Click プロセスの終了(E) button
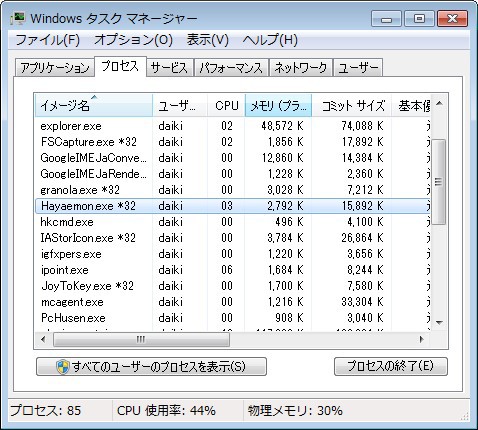 pyautogui.click(x=391, y=367)
